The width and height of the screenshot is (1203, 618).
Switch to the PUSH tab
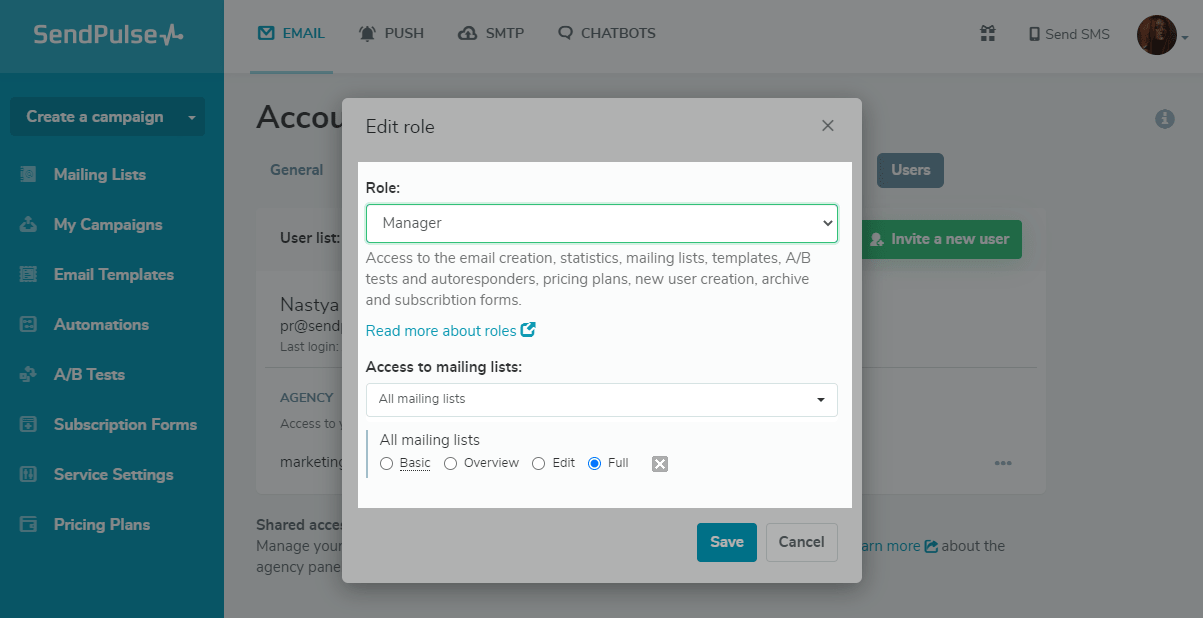[x=391, y=33]
